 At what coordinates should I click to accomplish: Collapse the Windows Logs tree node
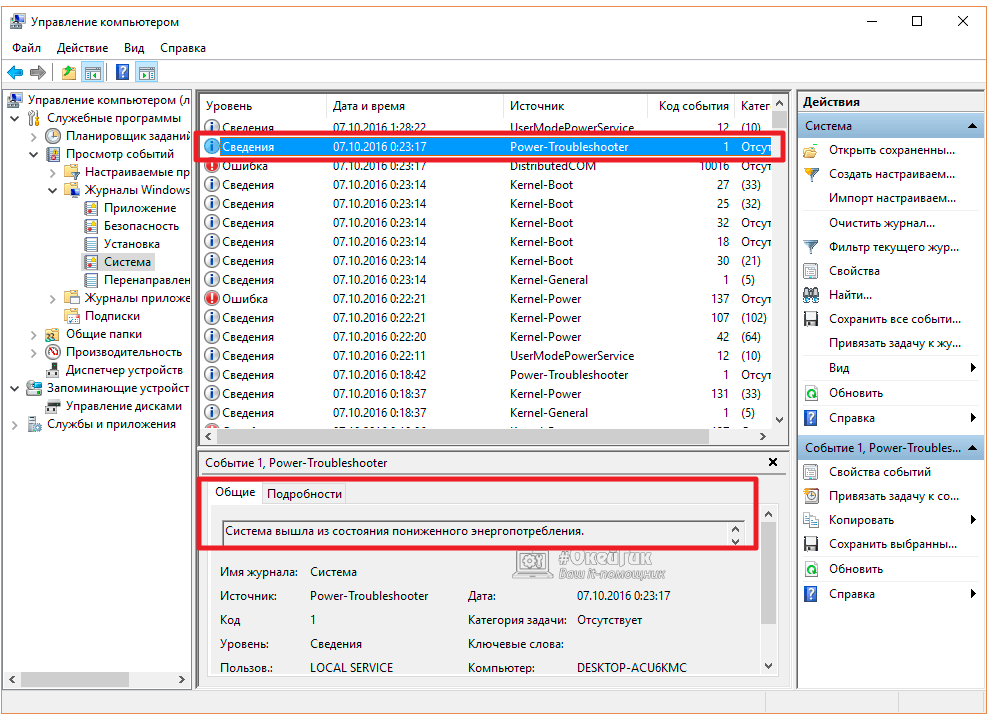53,190
